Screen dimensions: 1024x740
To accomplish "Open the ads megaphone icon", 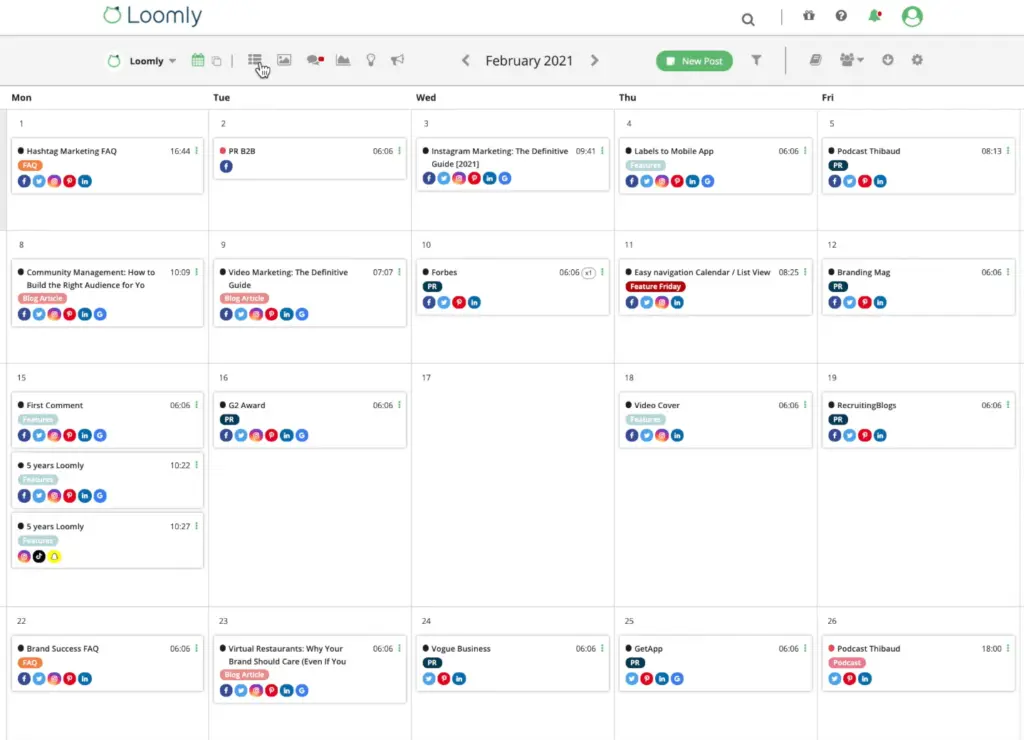I will tap(398, 60).
